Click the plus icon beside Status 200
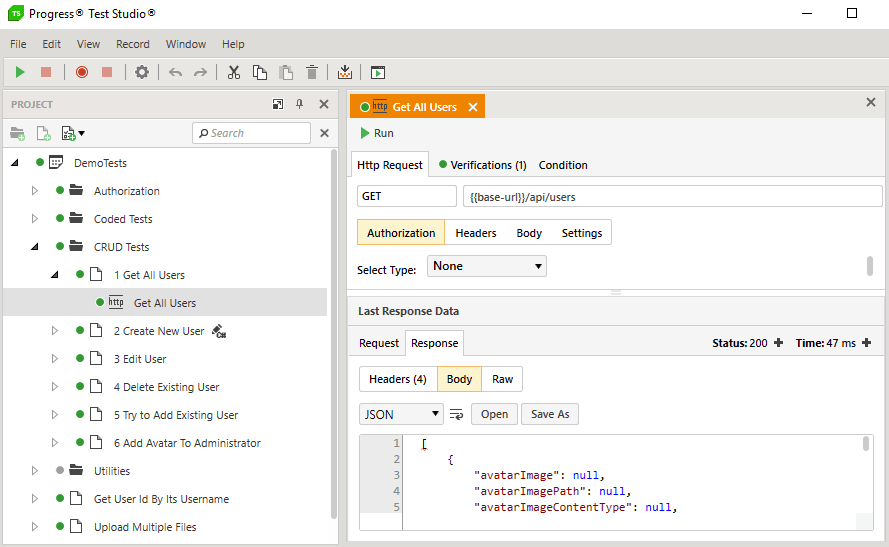 pyautogui.click(x=778, y=343)
